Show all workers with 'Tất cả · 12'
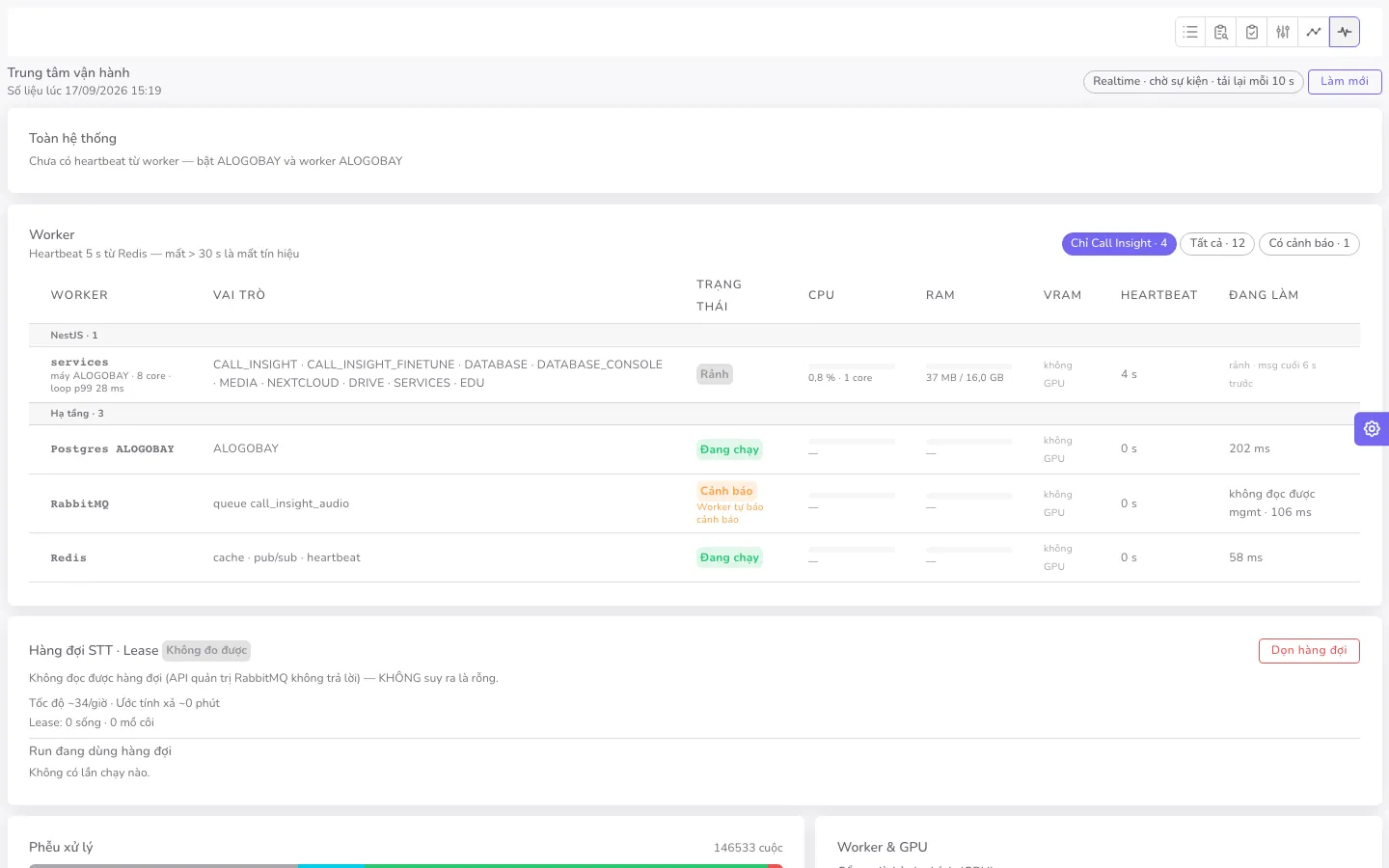Screen dimensions: 1389x868 (x=1217, y=243)
